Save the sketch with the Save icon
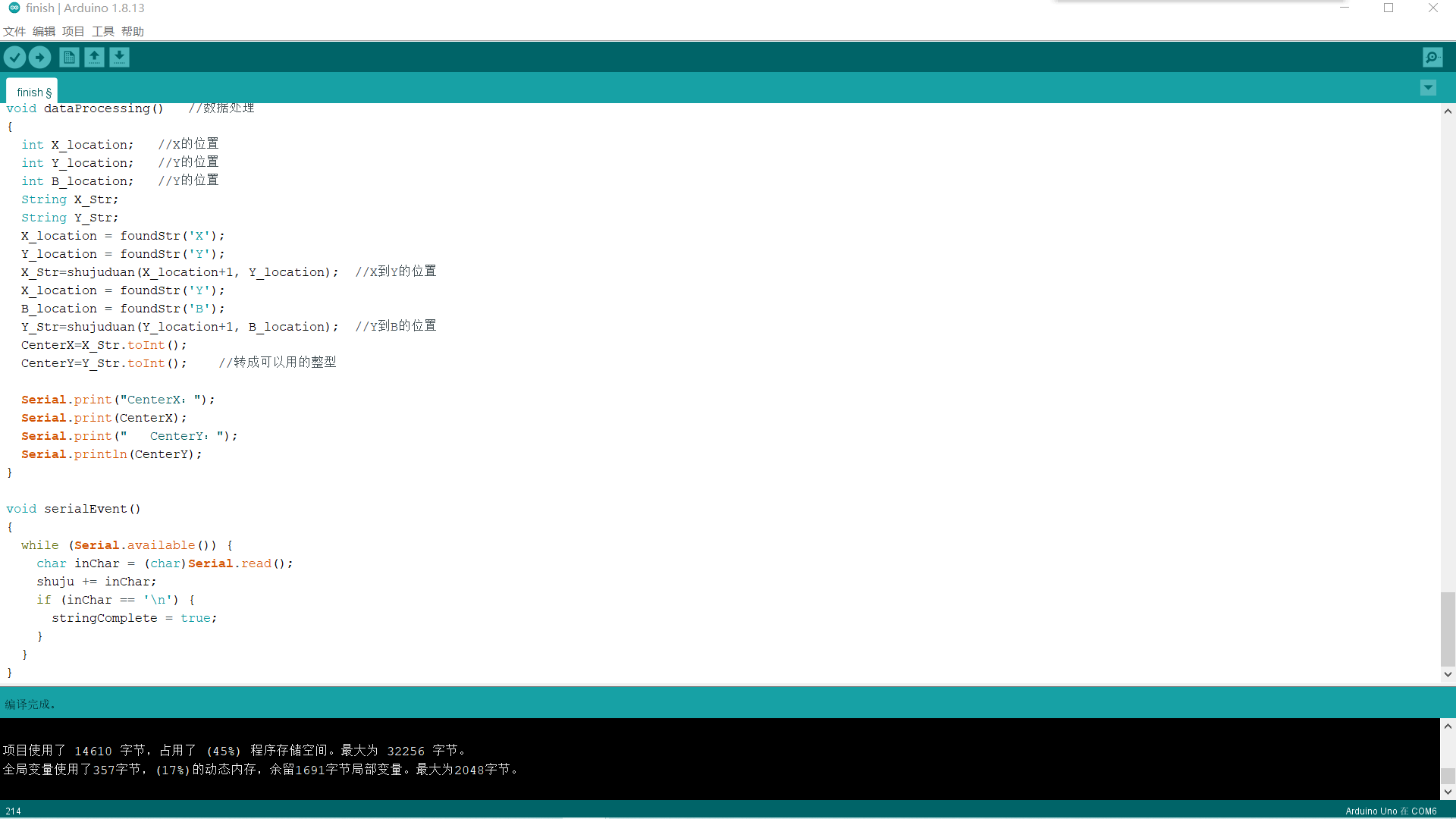The width and height of the screenshot is (1456, 819). (119, 57)
